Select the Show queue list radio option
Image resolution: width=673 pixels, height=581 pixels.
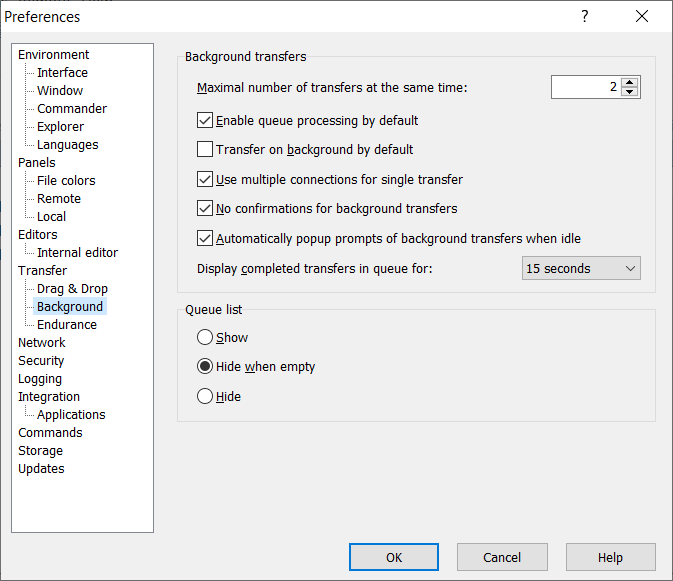click(x=206, y=338)
